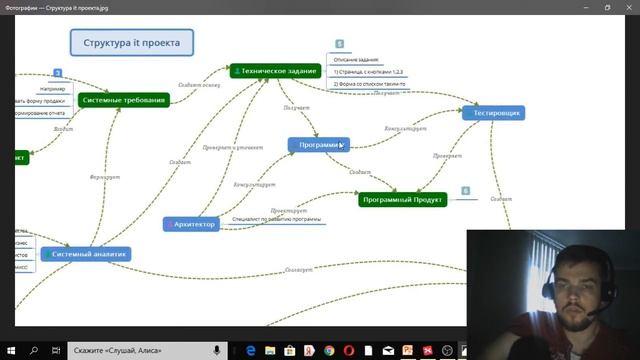Open the red XMind taskbar icon
This screenshot has height=360, width=640.
coord(427,351)
